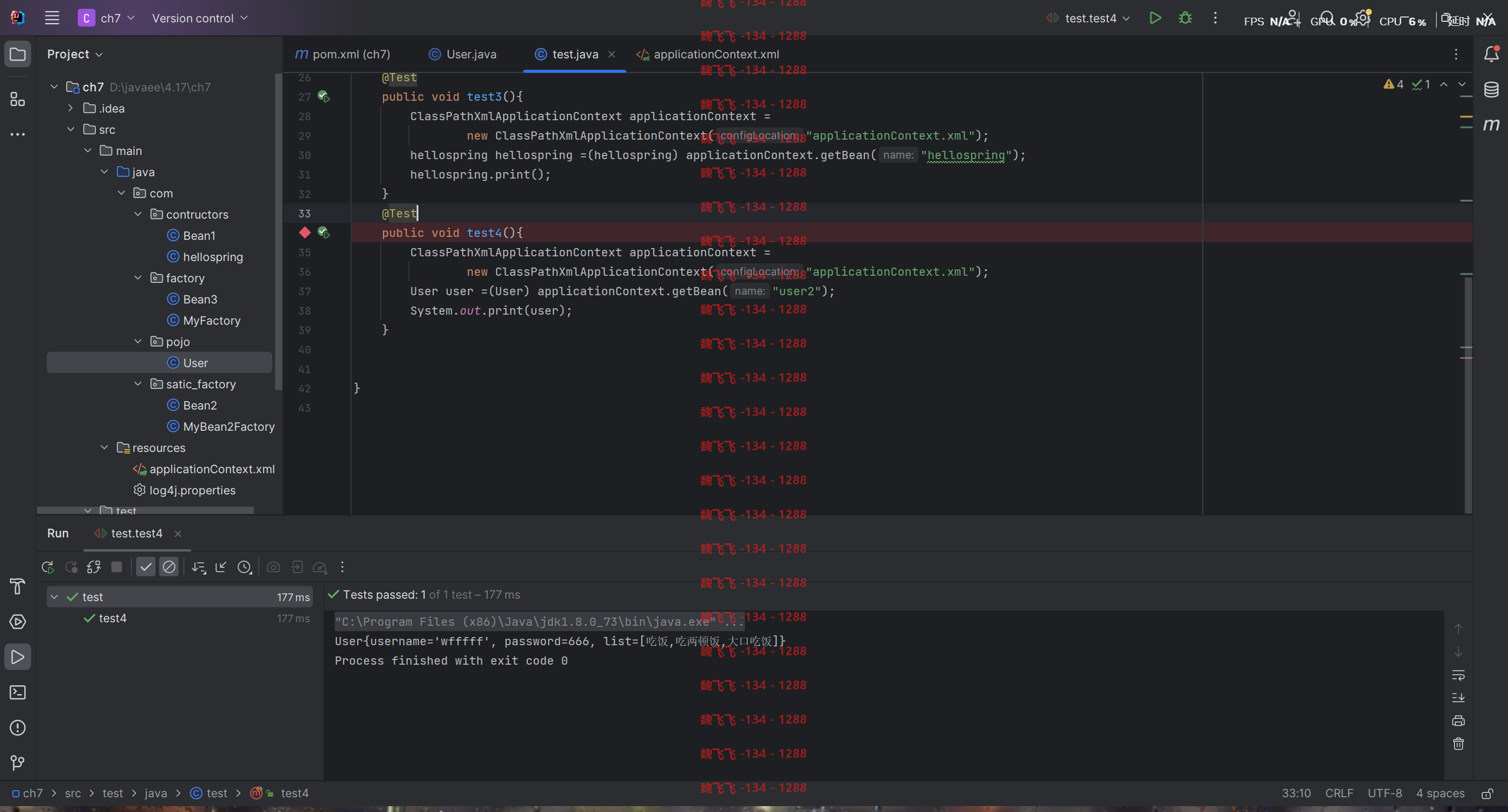Open the Problems tool window
1508x812 pixels.
[18, 728]
